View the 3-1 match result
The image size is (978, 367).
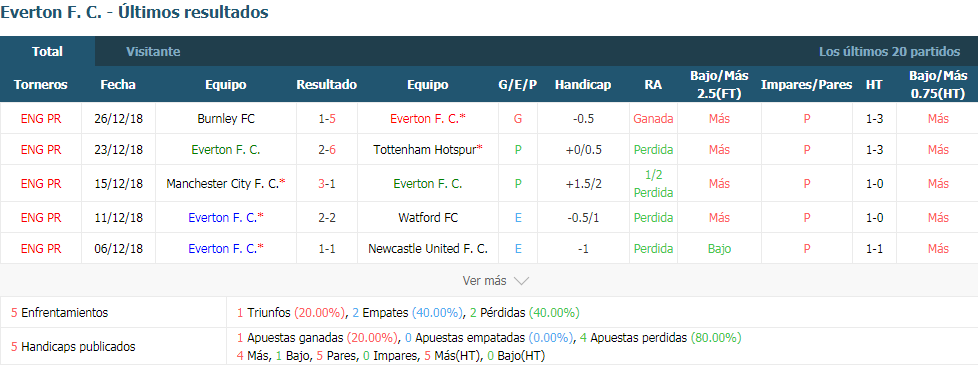point(327,184)
